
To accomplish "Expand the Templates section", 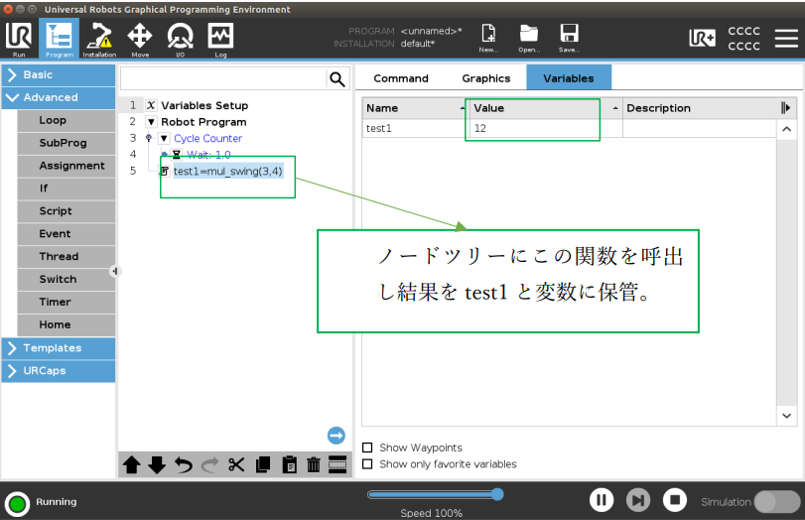I will 59,348.
